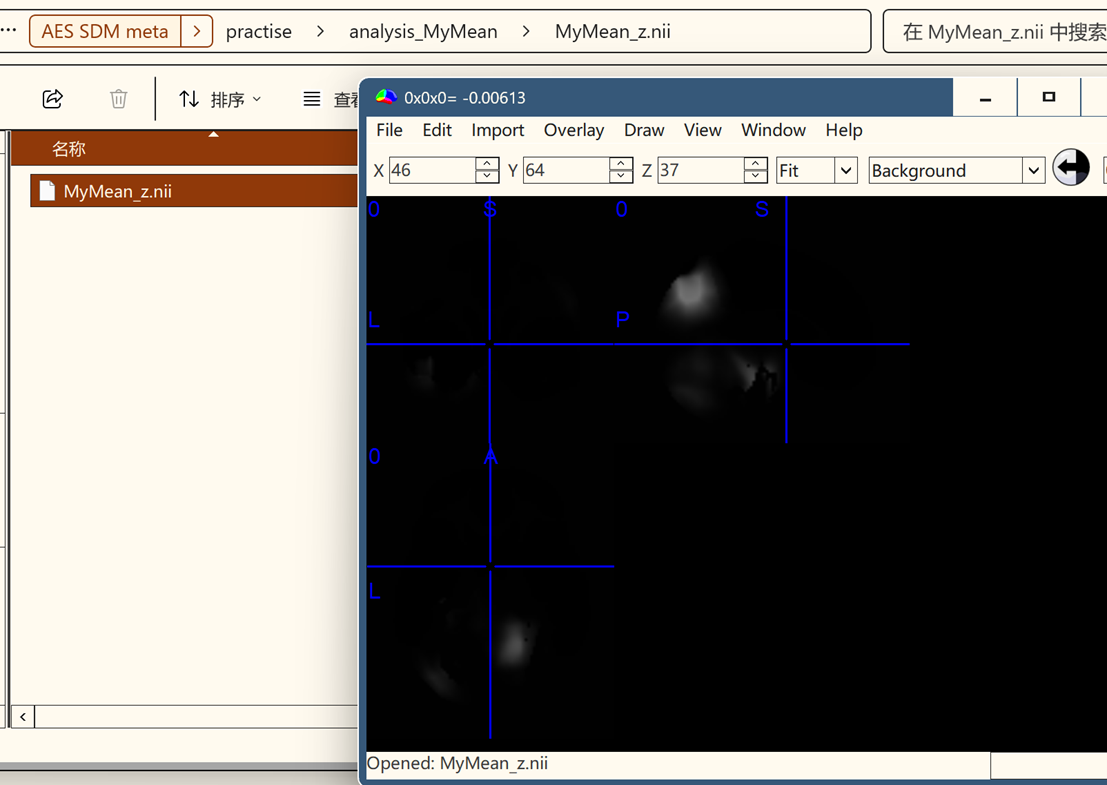
Task: Open the Draw menu
Action: point(644,130)
